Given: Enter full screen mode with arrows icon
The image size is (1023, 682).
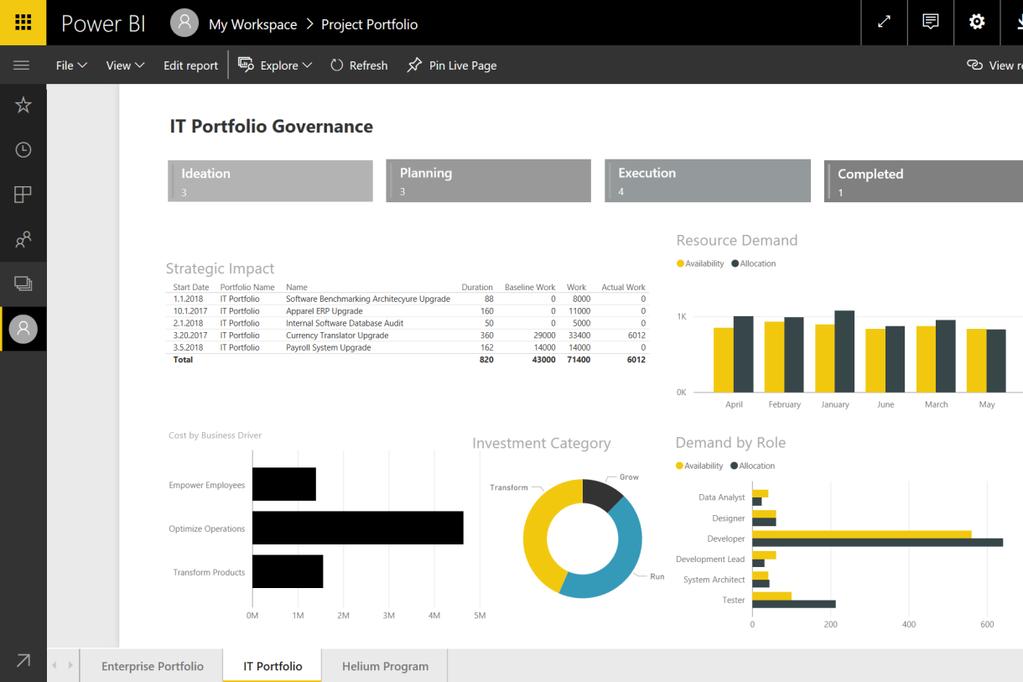Looking at the screenshot, I should pyautogui.click(x=884, y=22).
